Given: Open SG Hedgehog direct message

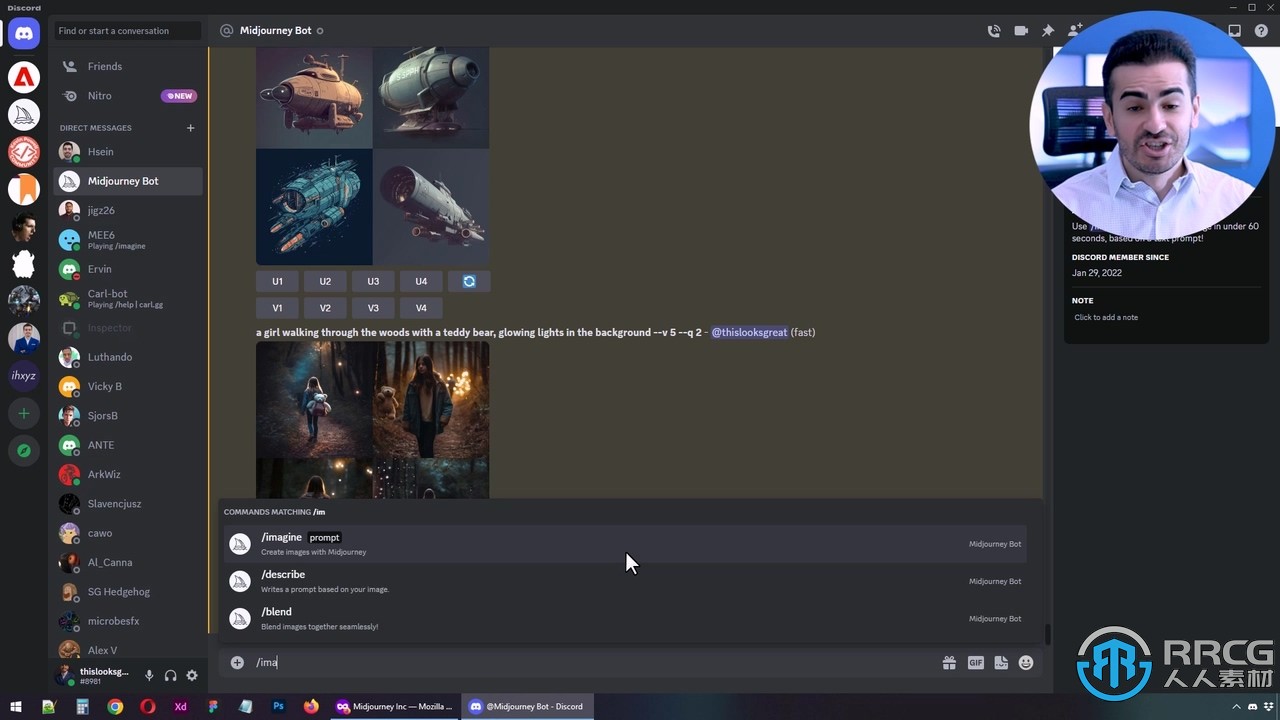Looking at the screenshot, I should [128, 592].
